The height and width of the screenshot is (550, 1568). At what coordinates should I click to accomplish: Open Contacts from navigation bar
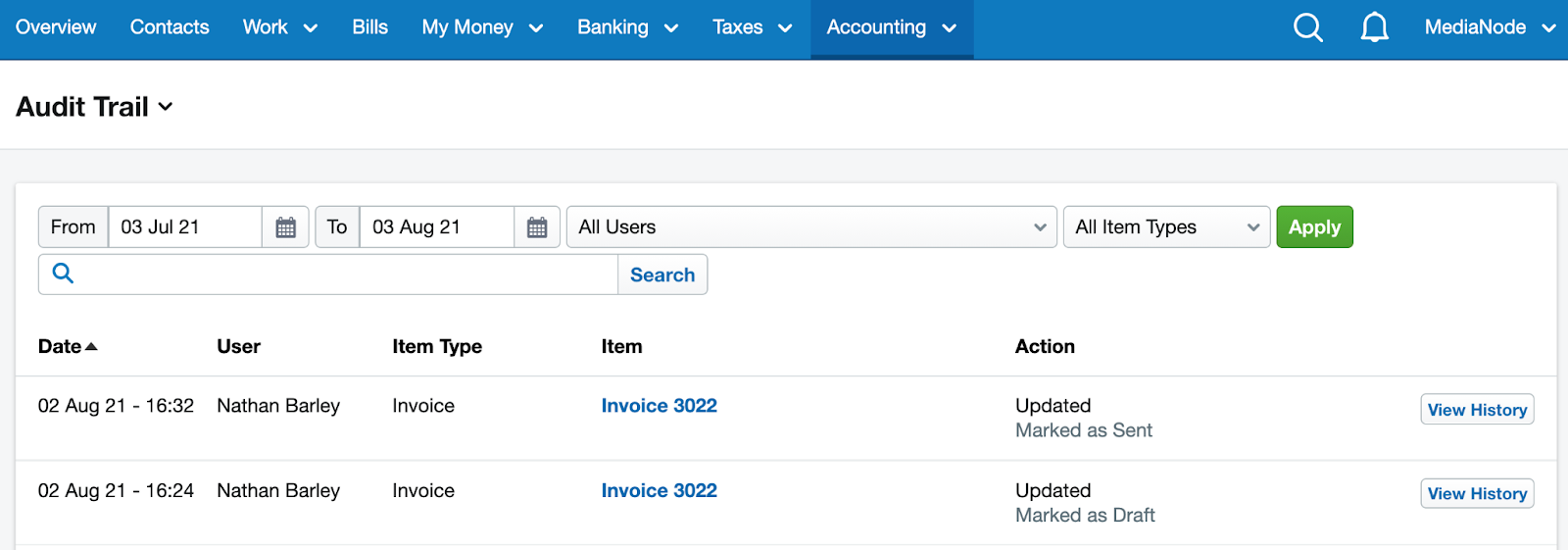[x=170, y=27]
